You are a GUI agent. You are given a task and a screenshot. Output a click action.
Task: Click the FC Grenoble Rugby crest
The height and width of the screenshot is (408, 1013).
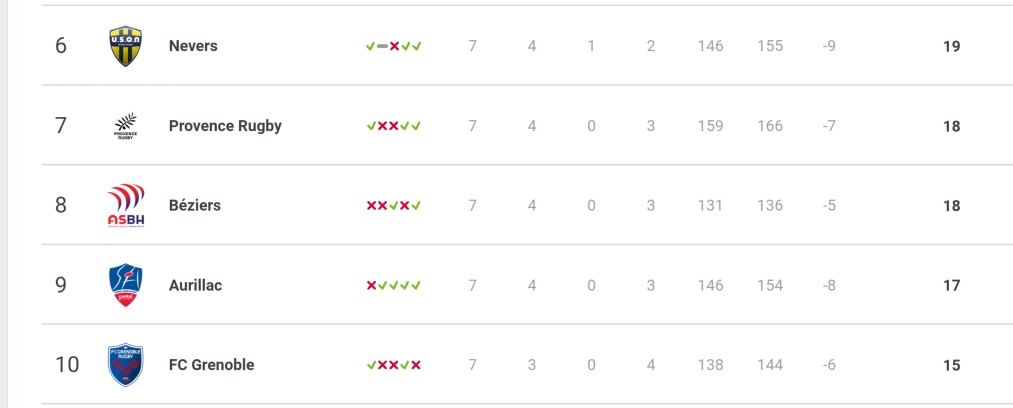pyautogui.click(x=125, y=365)
